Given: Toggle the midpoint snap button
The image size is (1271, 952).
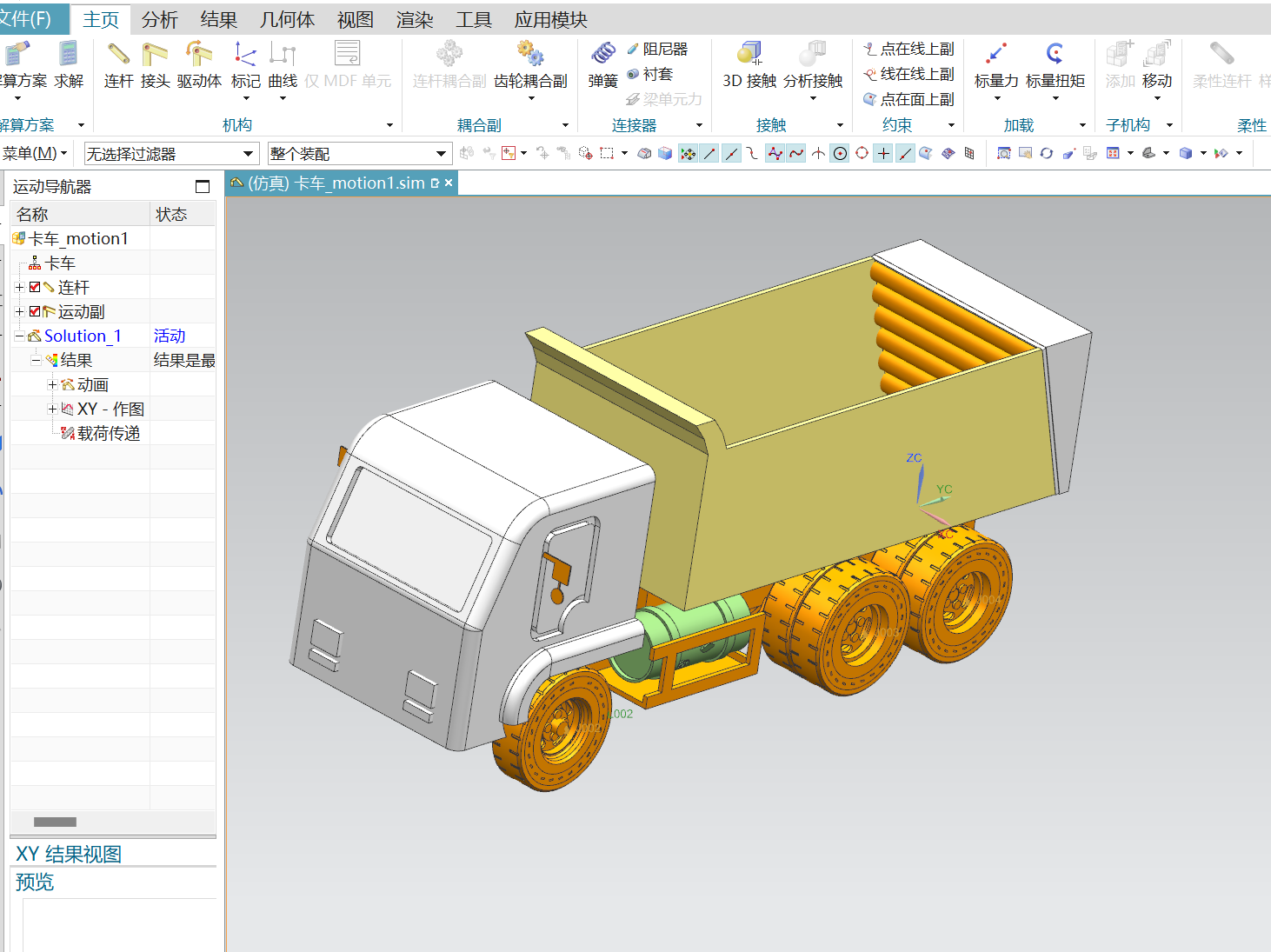Looking at the screenshot, I should click(x=732, y=154).
